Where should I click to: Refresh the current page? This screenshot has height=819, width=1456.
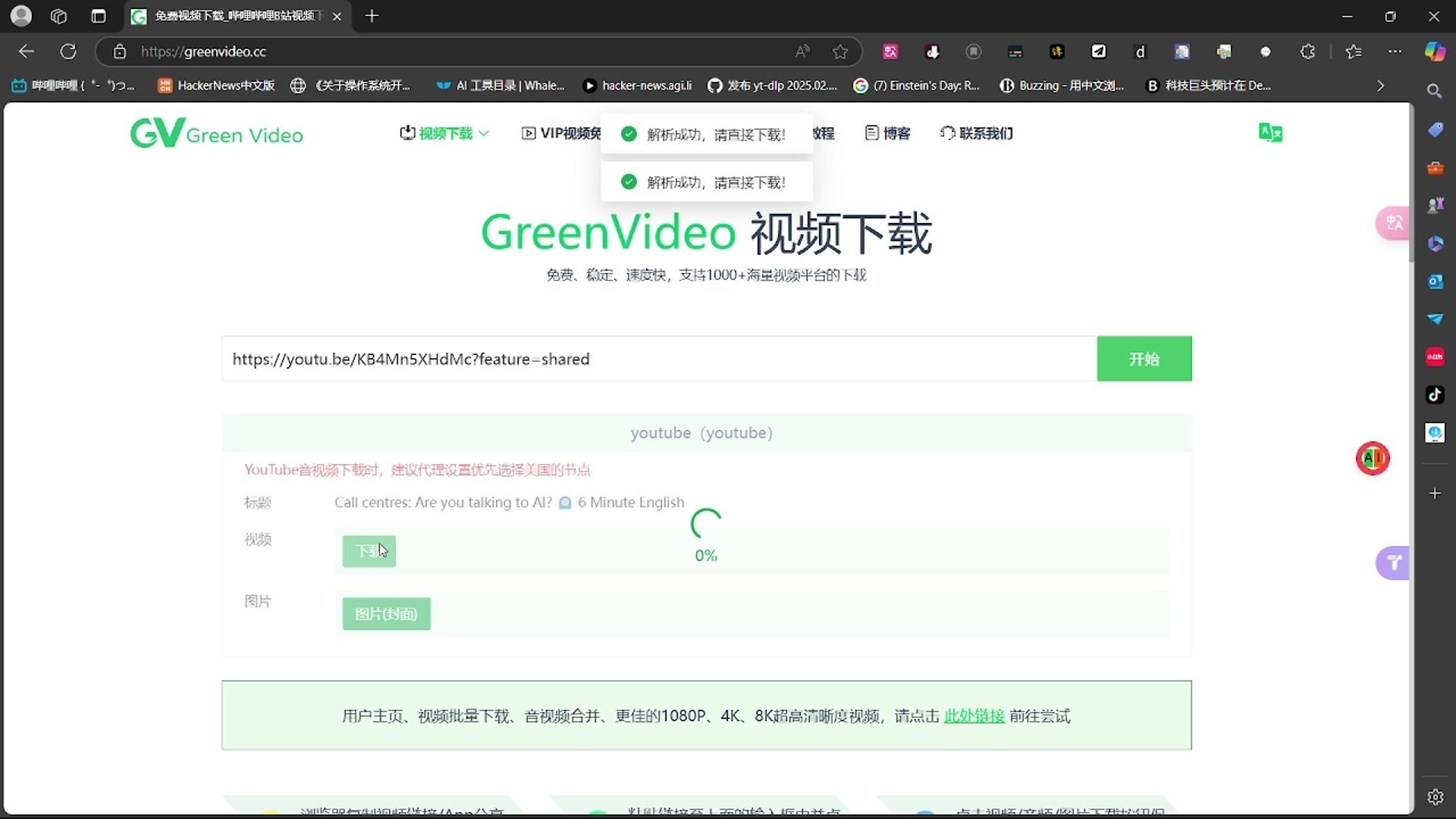pyautogui.click(x=68, y=52)
